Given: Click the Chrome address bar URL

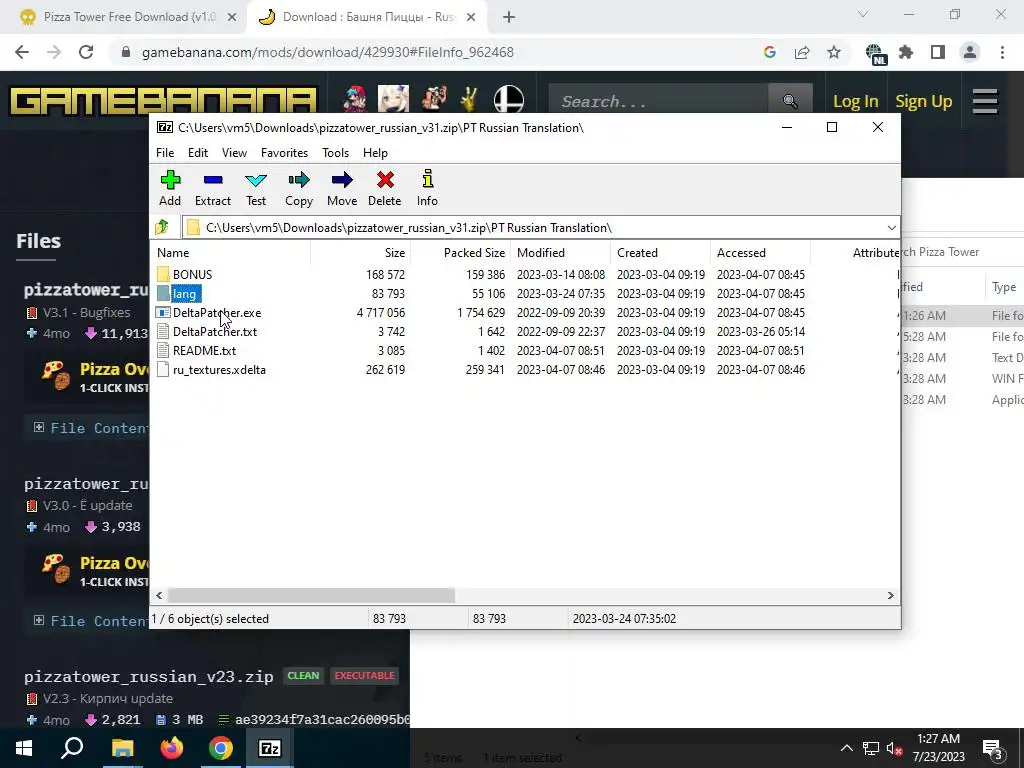Looking at the screenshot, I should 328,52.
